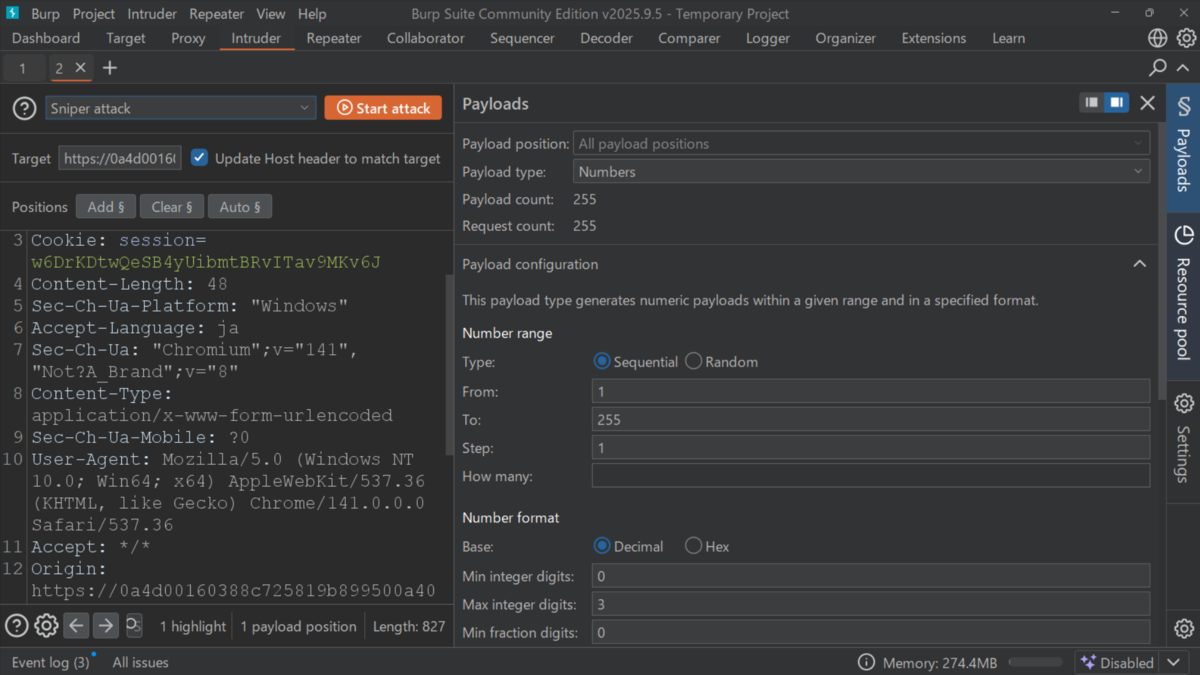Open editor help icon below request
This screenshot has height=675, width=1200.
[17, 626]
